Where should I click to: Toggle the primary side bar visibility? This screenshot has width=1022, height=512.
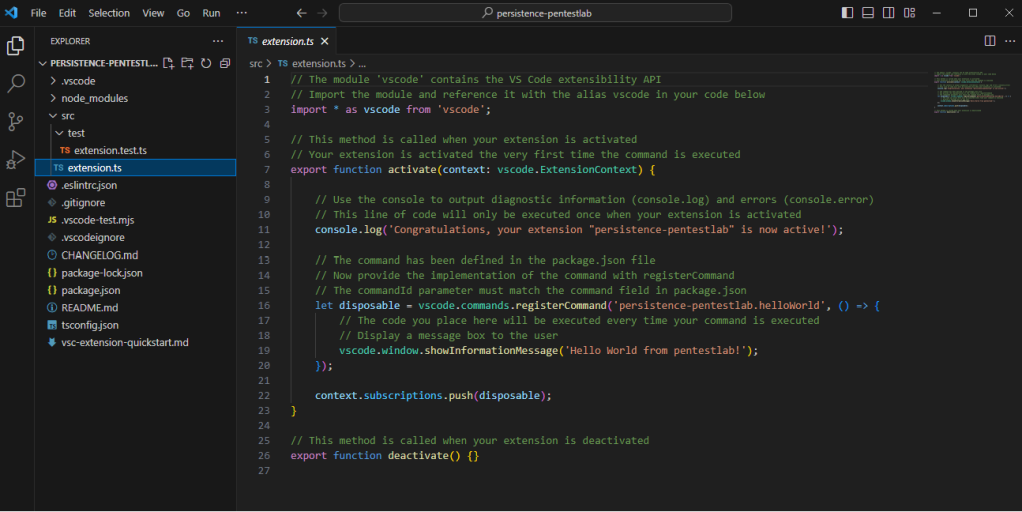click(848, 13)
